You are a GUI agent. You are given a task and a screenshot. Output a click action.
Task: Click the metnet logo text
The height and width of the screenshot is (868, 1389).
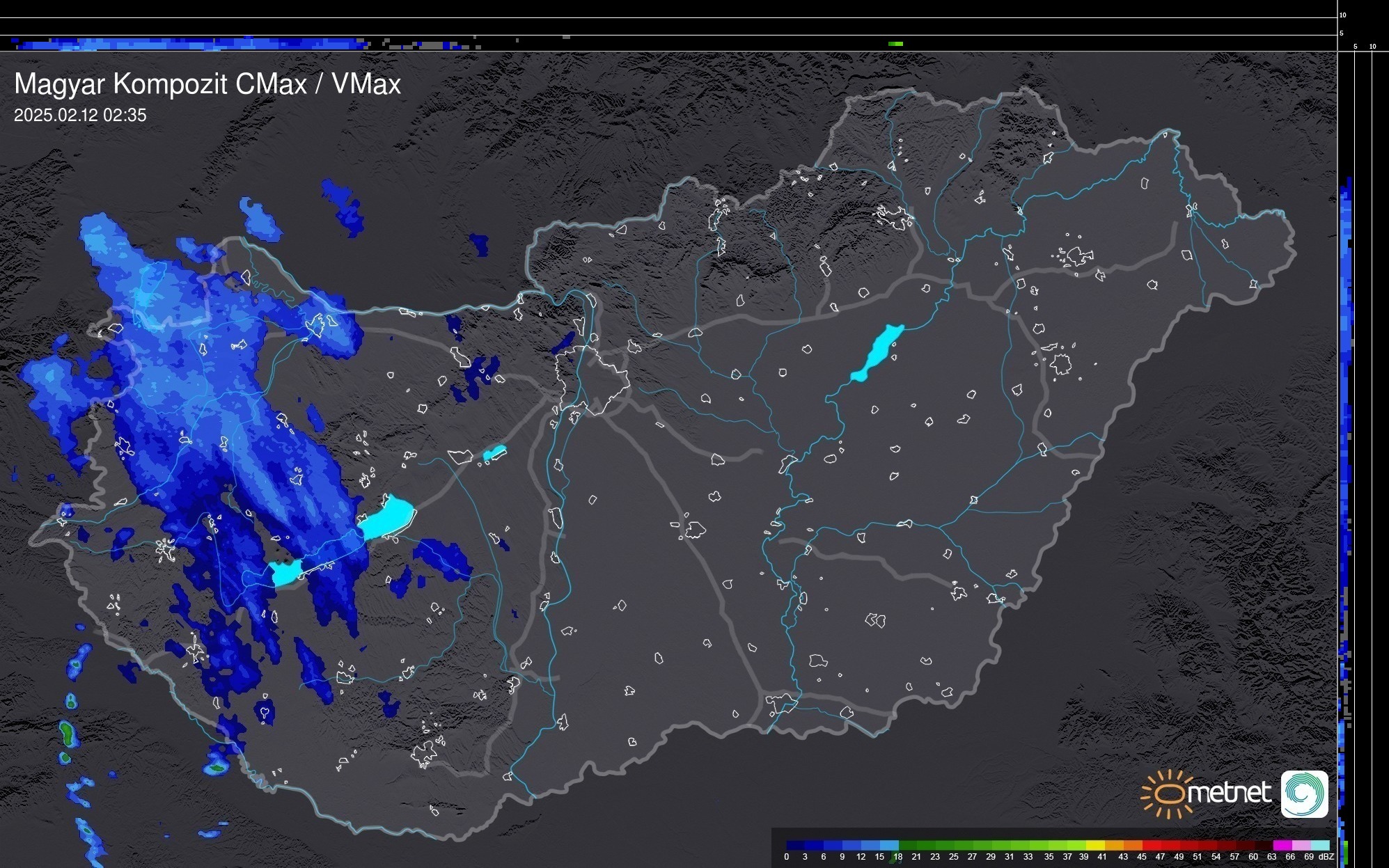pyautogui.click(x=1230, y=793)
